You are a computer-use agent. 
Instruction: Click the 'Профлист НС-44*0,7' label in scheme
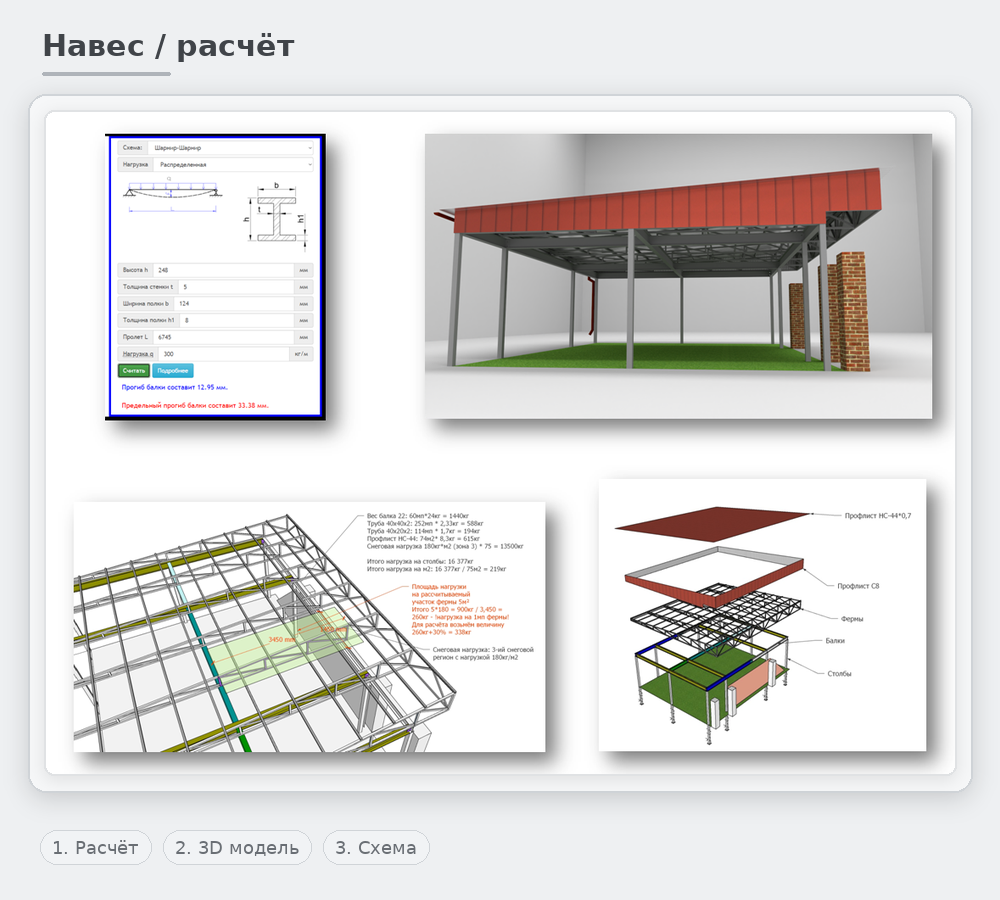878,515
